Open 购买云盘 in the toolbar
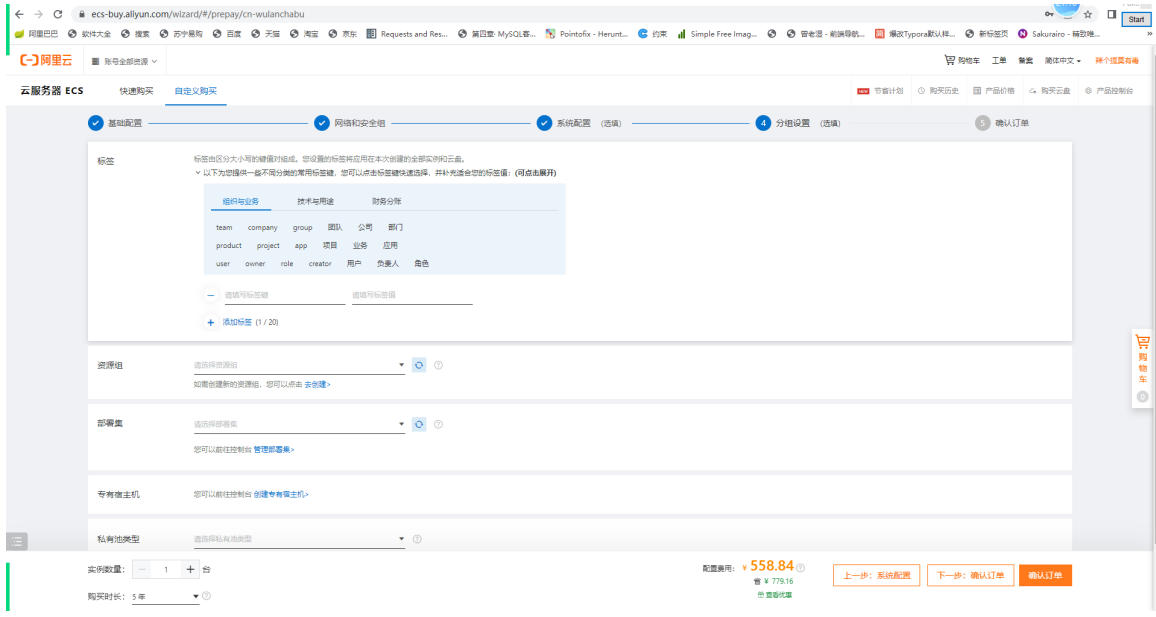 pyautogui.click(x=1050, y=91)
